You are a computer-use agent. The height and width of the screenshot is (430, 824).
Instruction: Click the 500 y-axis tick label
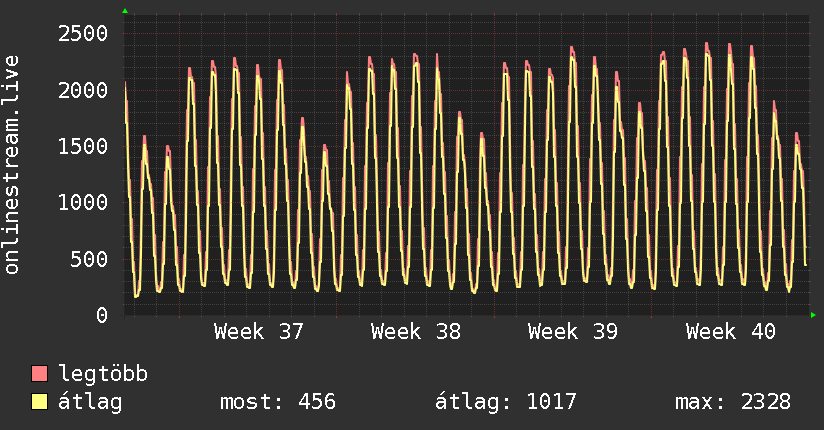point(89,259)
